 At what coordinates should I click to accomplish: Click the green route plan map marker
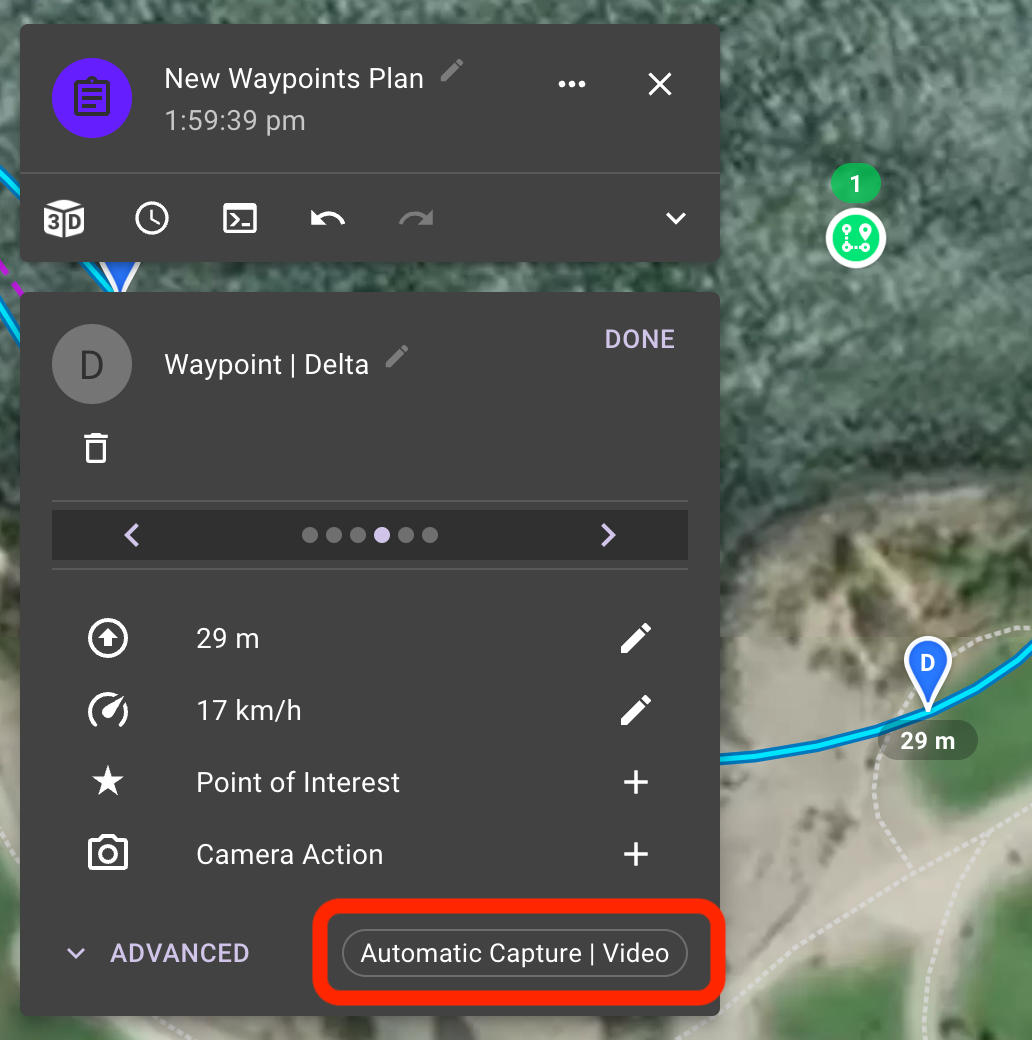point(856,238)
